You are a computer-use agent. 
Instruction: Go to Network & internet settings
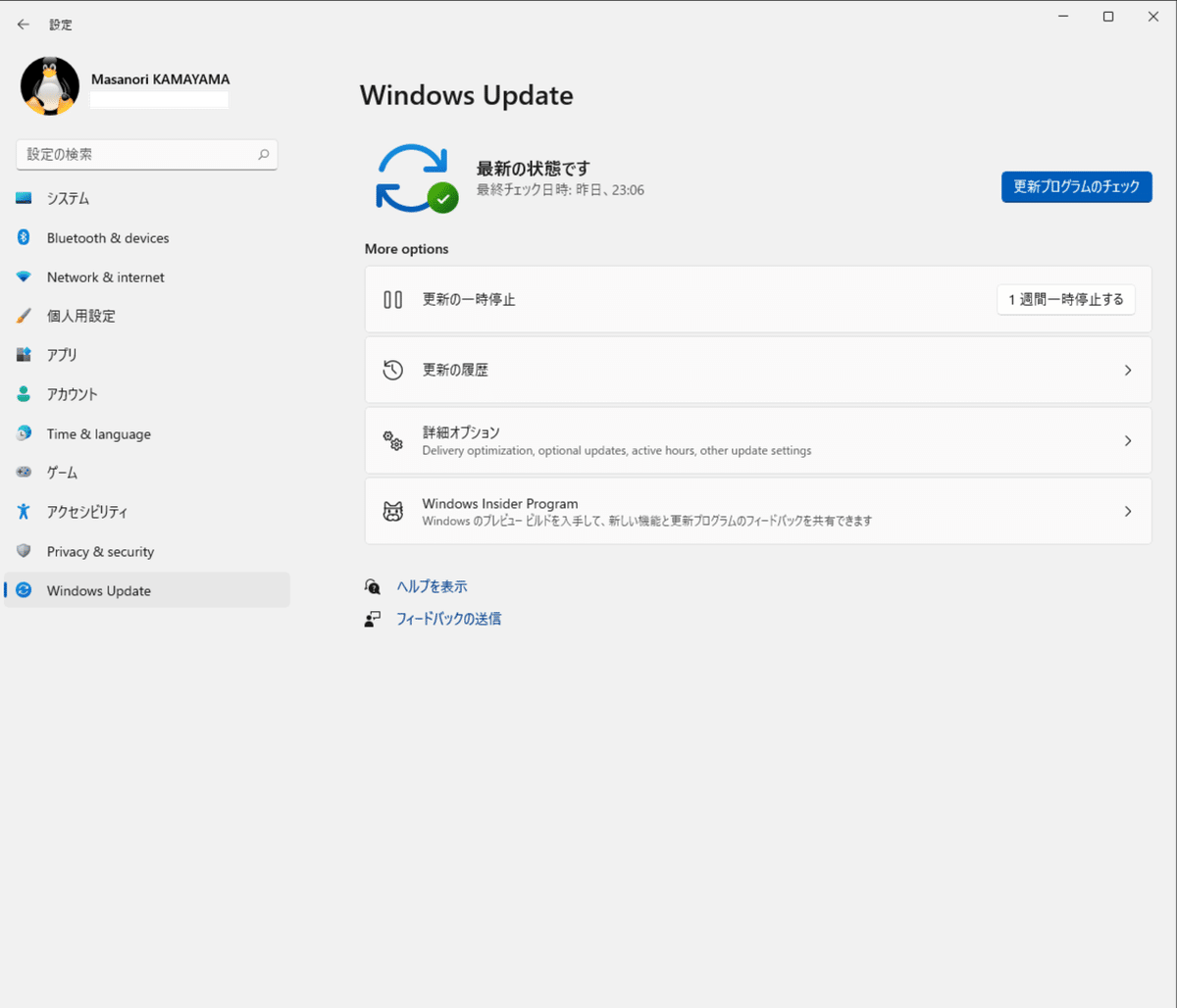click(147, 277)
